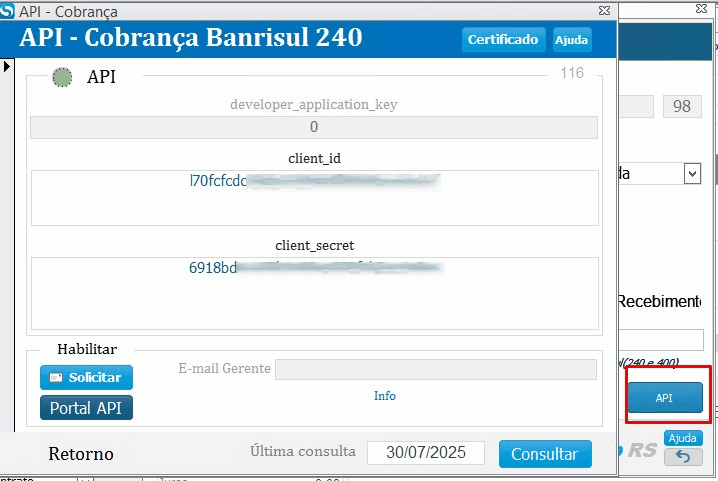This screenshot has width=718, height=481.
Task: Click the small Ajuda button at bottom right
Action: tap(683, 438)
